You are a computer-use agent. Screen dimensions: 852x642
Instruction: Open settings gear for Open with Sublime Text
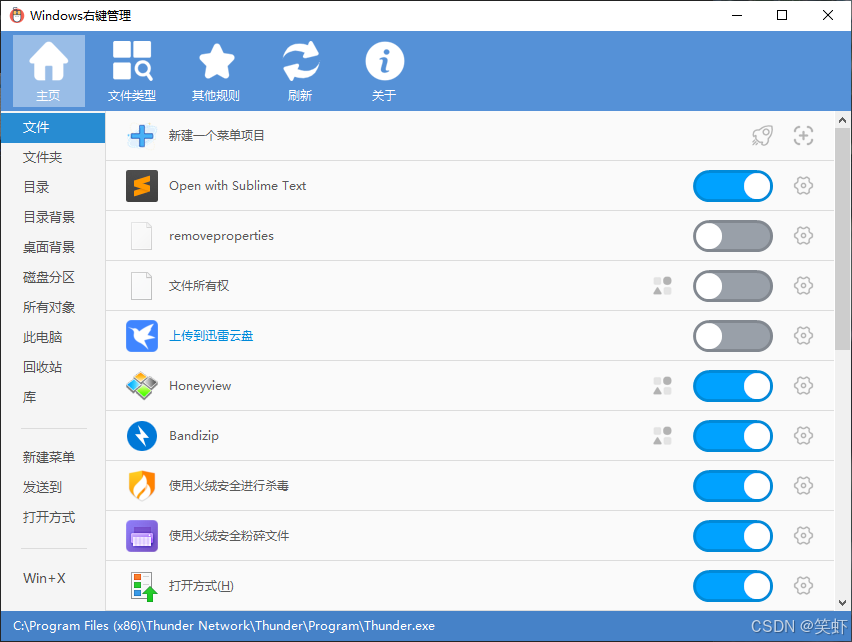[x=803, y=186]
